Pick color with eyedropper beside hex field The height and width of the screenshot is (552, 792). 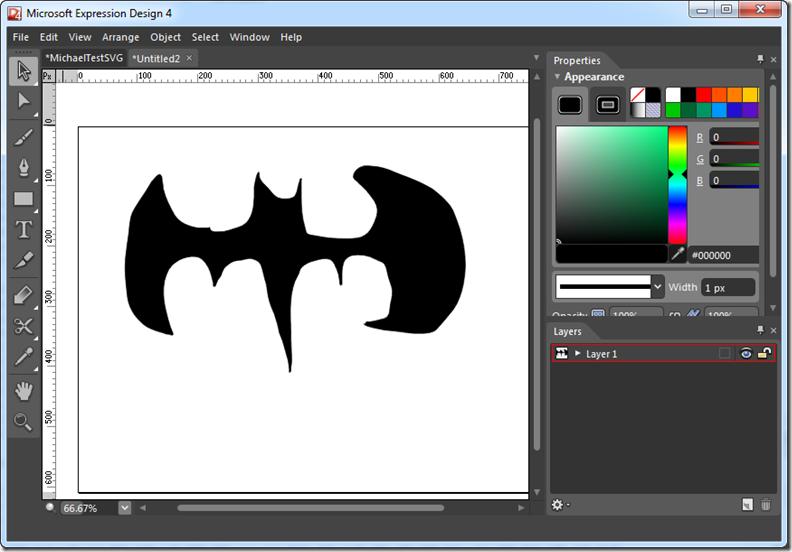click(x=677, y=254)
